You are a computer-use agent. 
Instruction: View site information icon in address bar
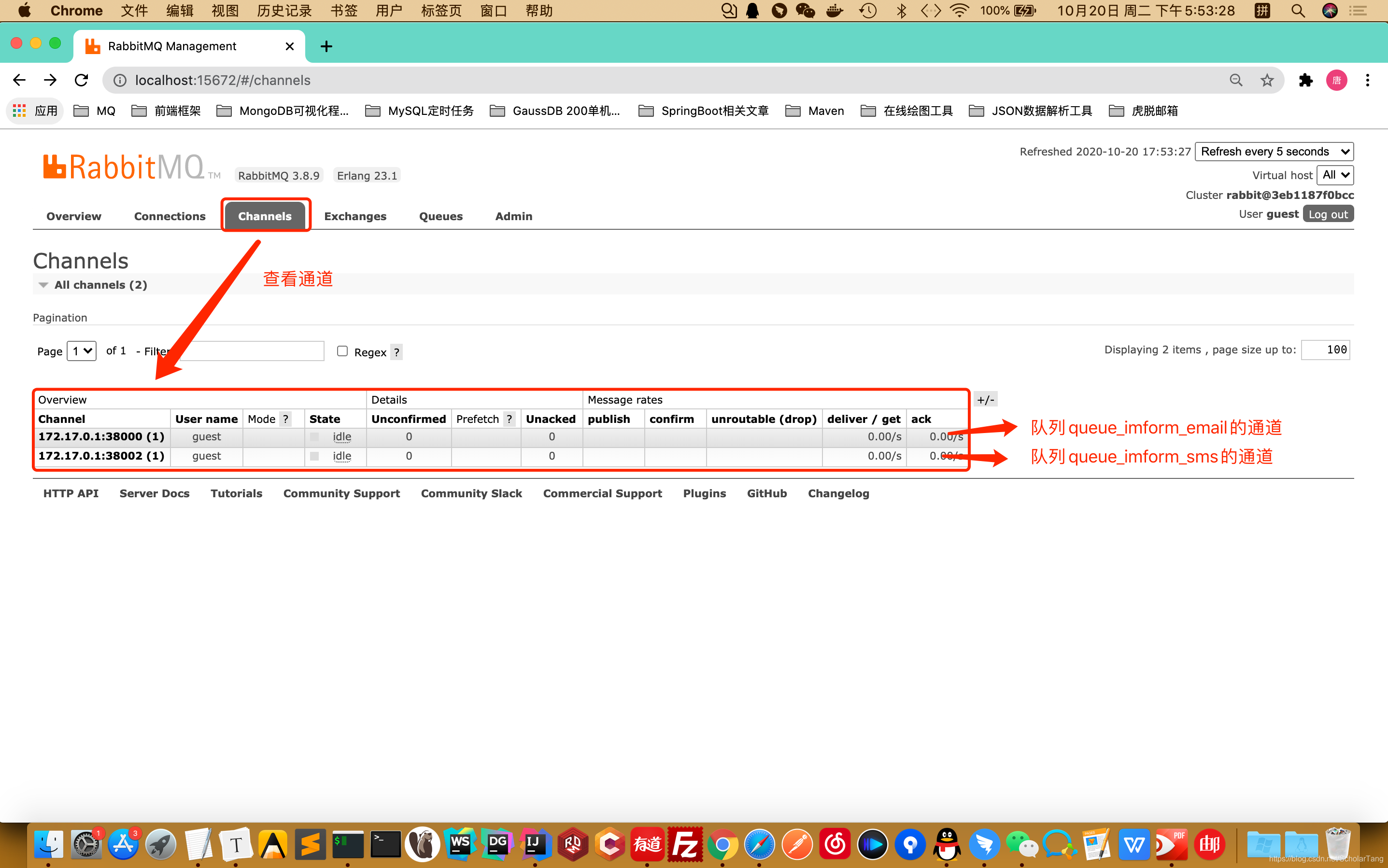pos(120,80)
